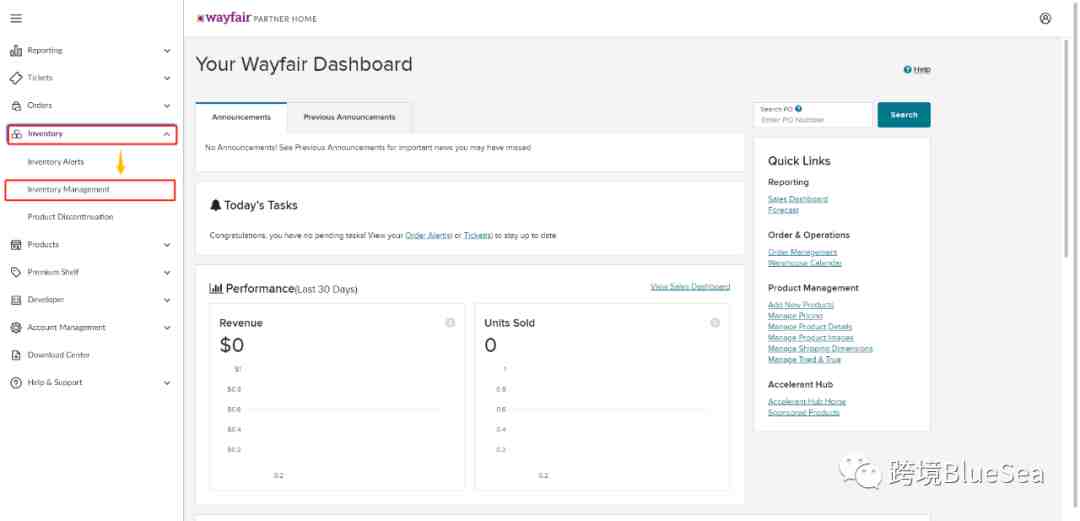Image resolution: width=1080 pixels, height=521 pixels.
Task: Switch to Previous Announcements tab
Action: click(x=349, y=117)
